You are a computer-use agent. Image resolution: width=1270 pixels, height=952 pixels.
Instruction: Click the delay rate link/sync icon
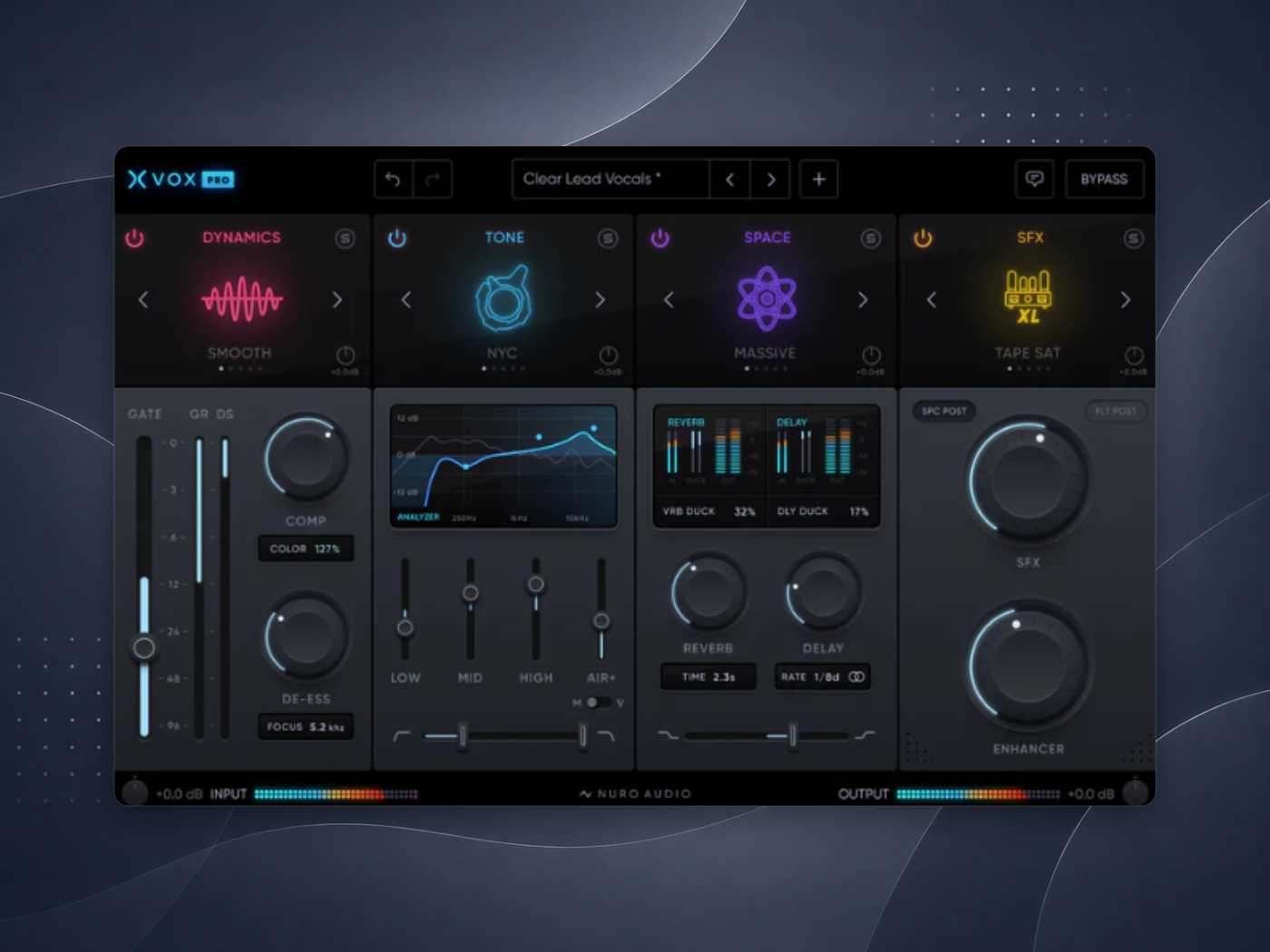tap(856, 677)
